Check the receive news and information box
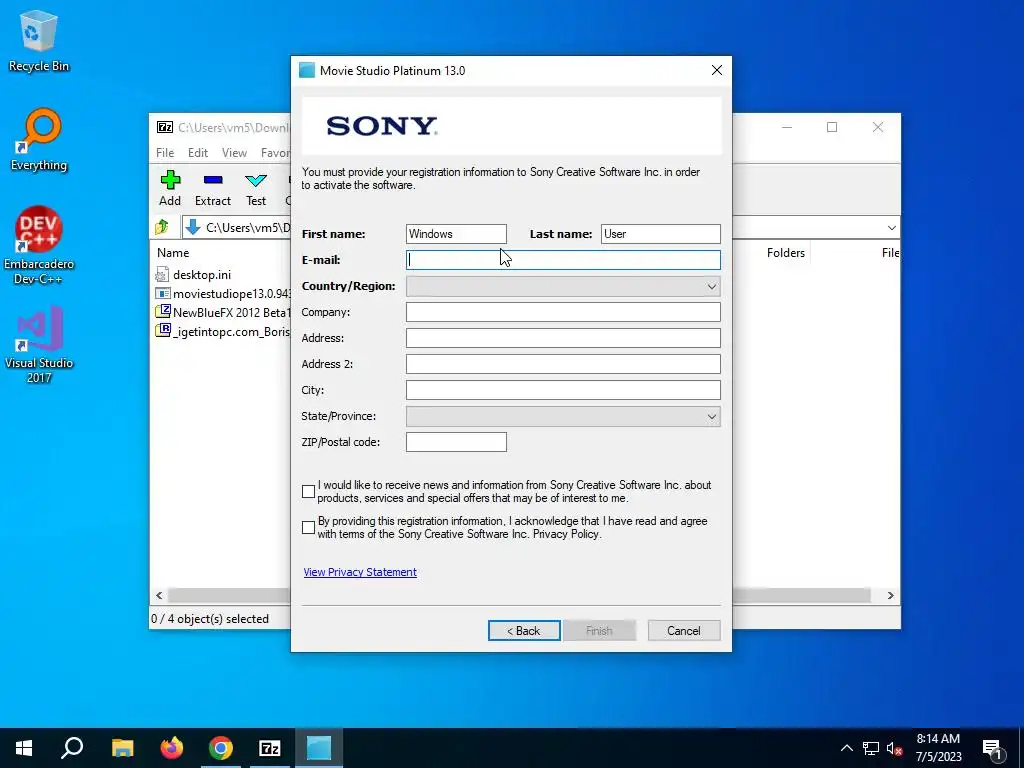The image size is (1024, 768). (x=308, y=491)
